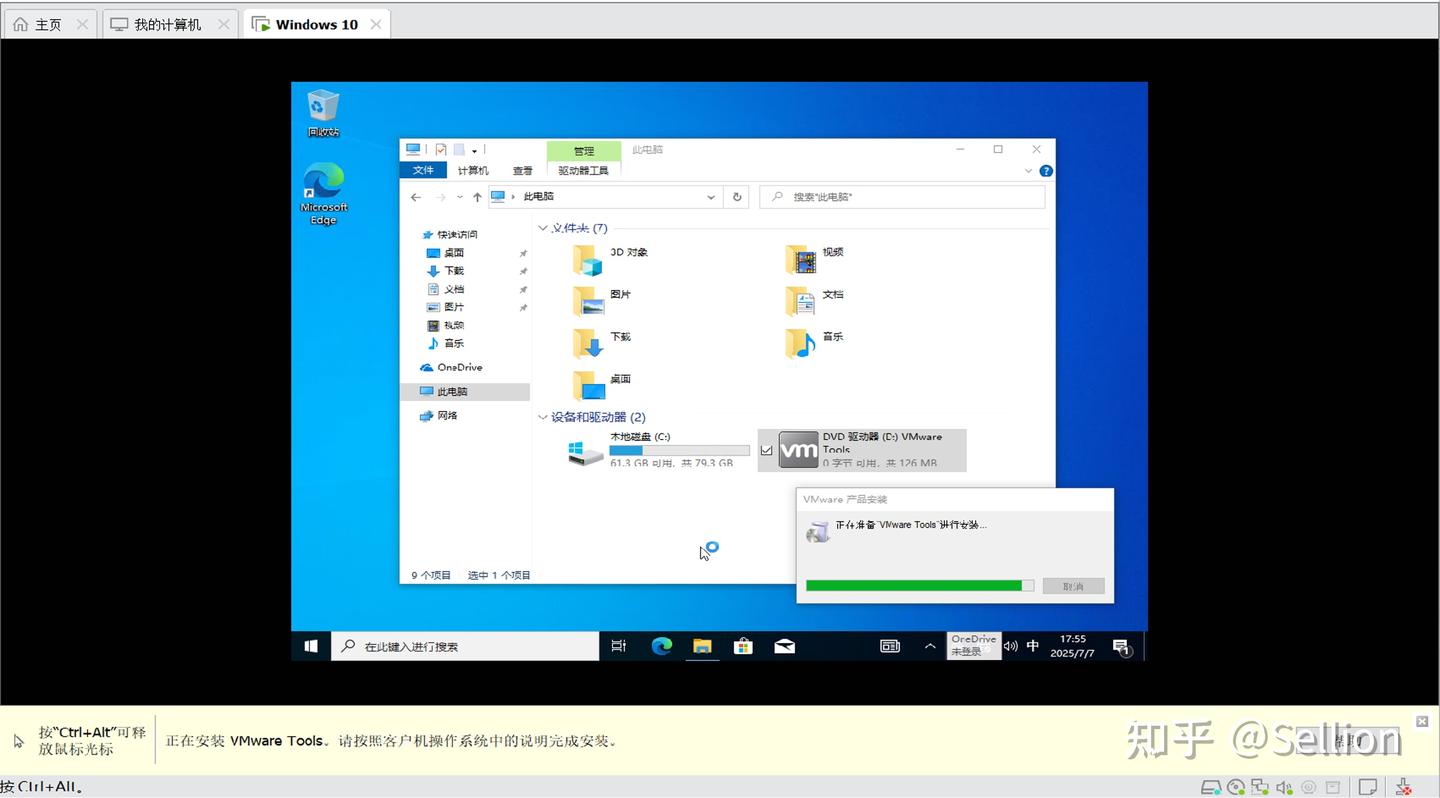Click the VMware Tools installation progress bar

click(918, 585)
